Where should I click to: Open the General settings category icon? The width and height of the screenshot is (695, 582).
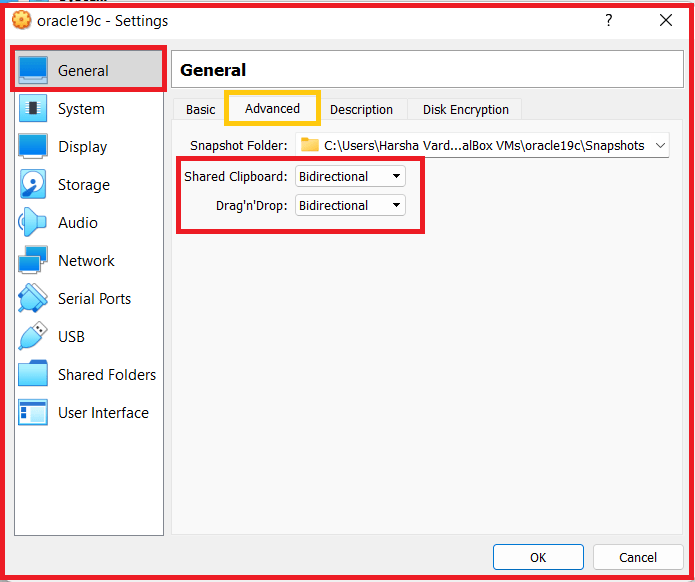pyautogui.click(x=33, y=70)
